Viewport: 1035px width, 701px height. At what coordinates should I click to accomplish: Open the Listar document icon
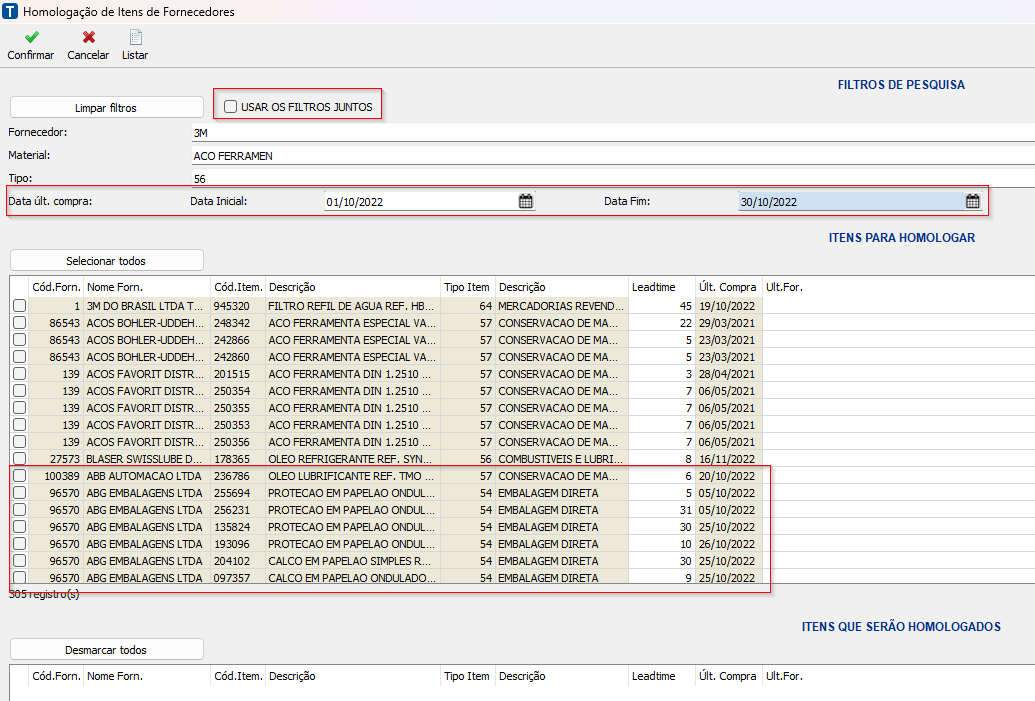(x=135, y=38)
